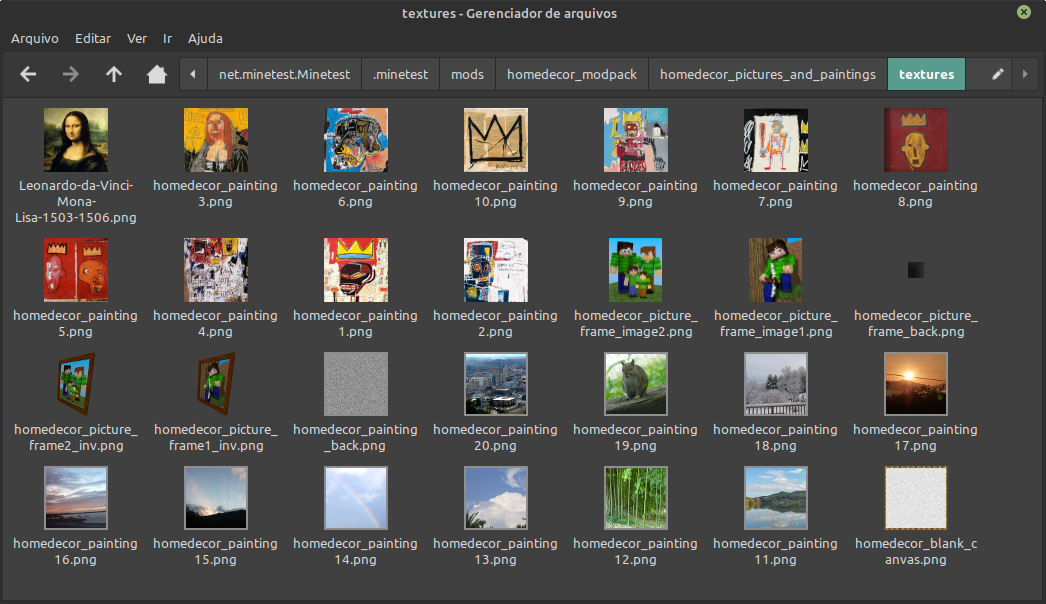Click filename 'Leonardo-da-Vinci-Mona-Lisa-1503-1506.png'
The image size is (1046, 604).
(76, 202)
